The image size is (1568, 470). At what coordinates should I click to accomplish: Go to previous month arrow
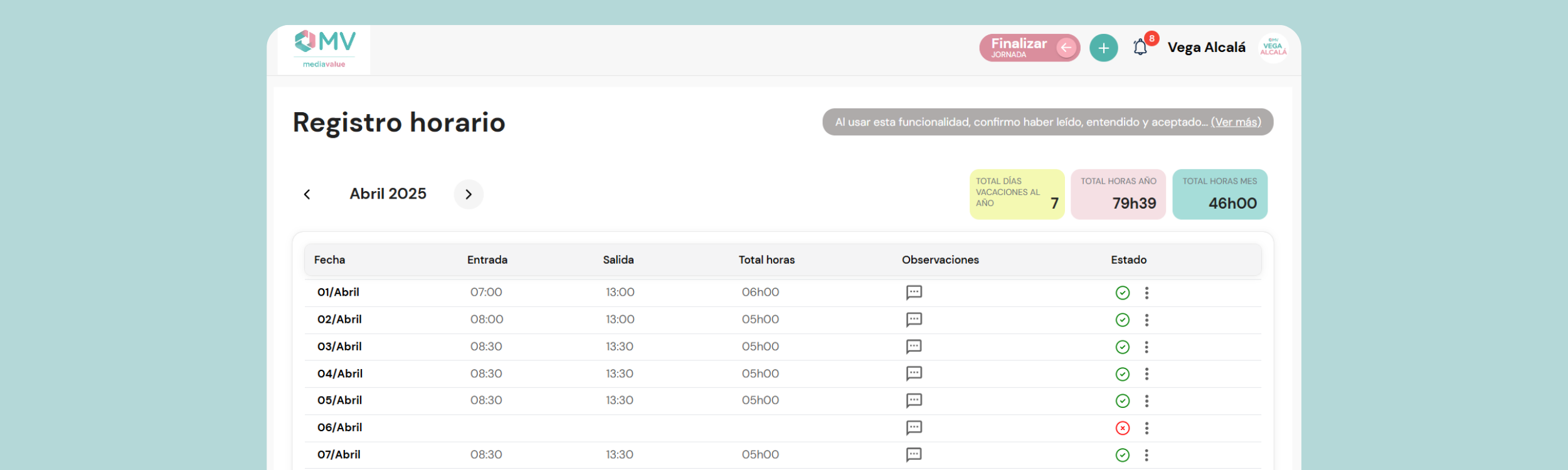307,194
